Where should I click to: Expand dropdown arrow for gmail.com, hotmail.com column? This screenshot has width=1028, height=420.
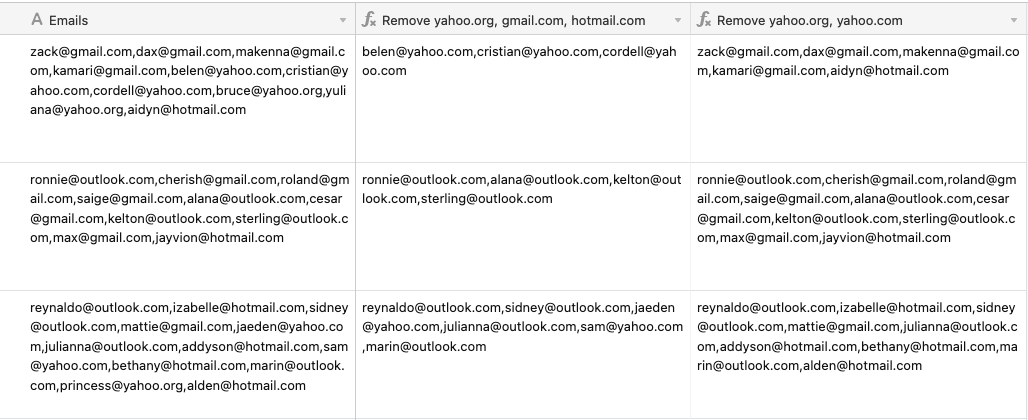(x=678, y=21)
